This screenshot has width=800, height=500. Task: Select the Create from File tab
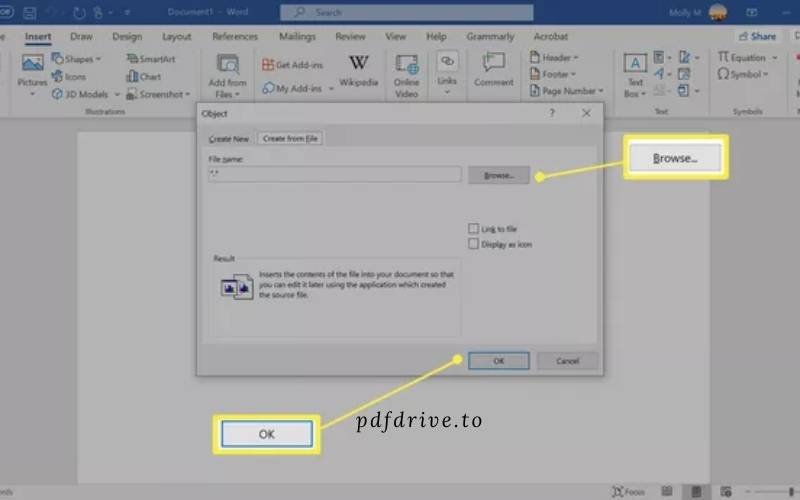click(x=290, y=138)
